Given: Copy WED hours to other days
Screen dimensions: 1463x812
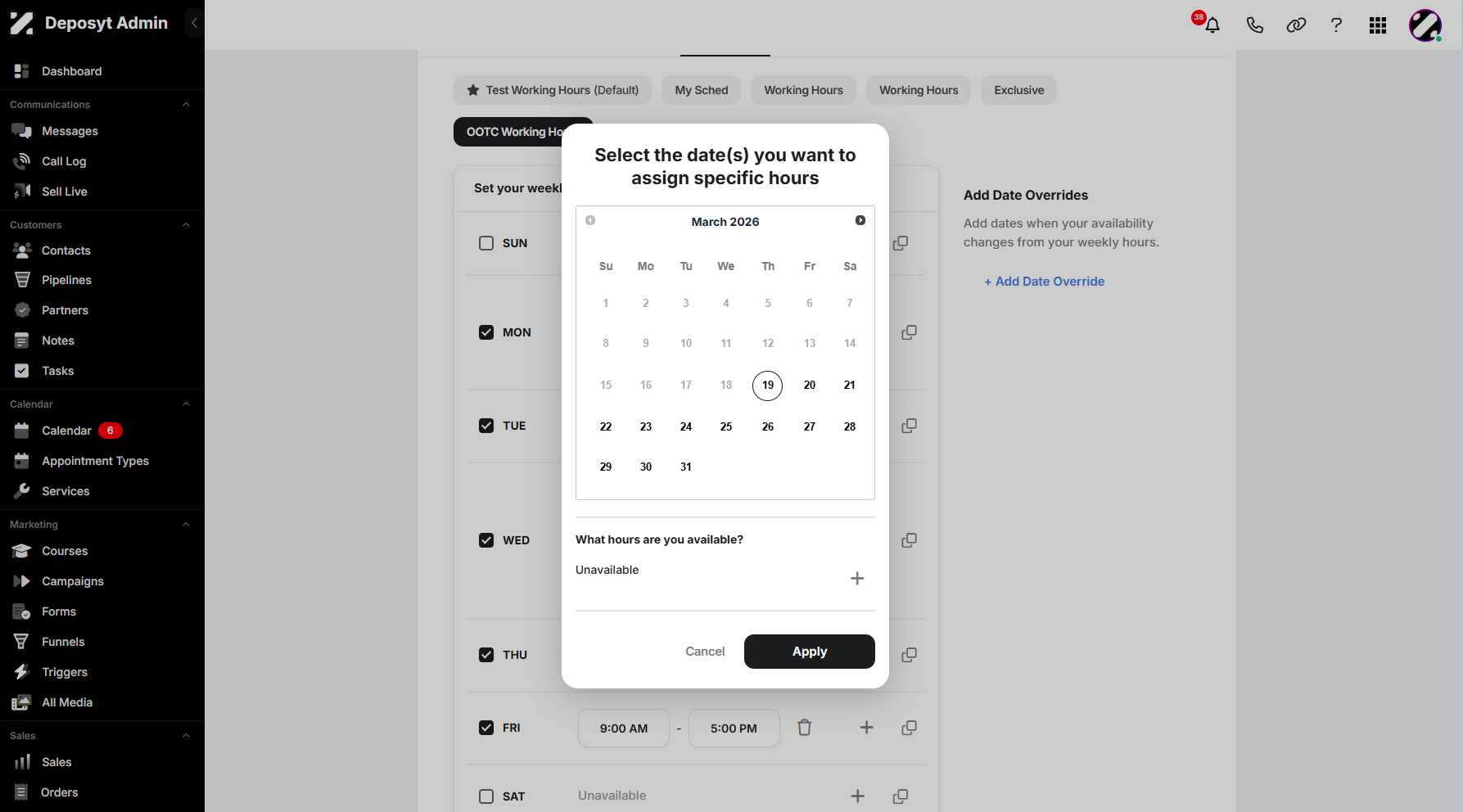Looking at the screenshot, I should click(909, 540).
